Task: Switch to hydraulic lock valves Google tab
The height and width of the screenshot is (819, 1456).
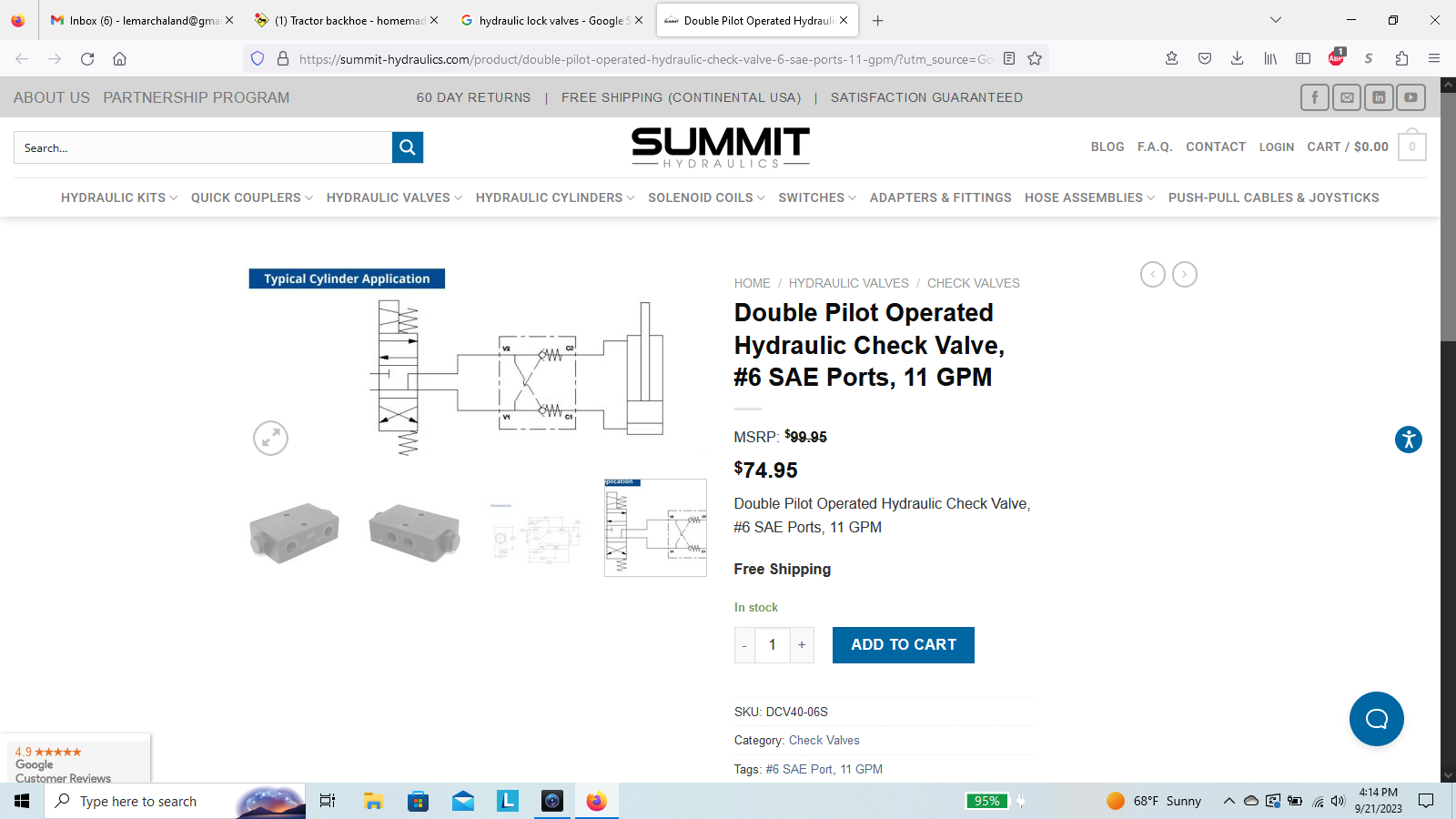Action: 551,20
